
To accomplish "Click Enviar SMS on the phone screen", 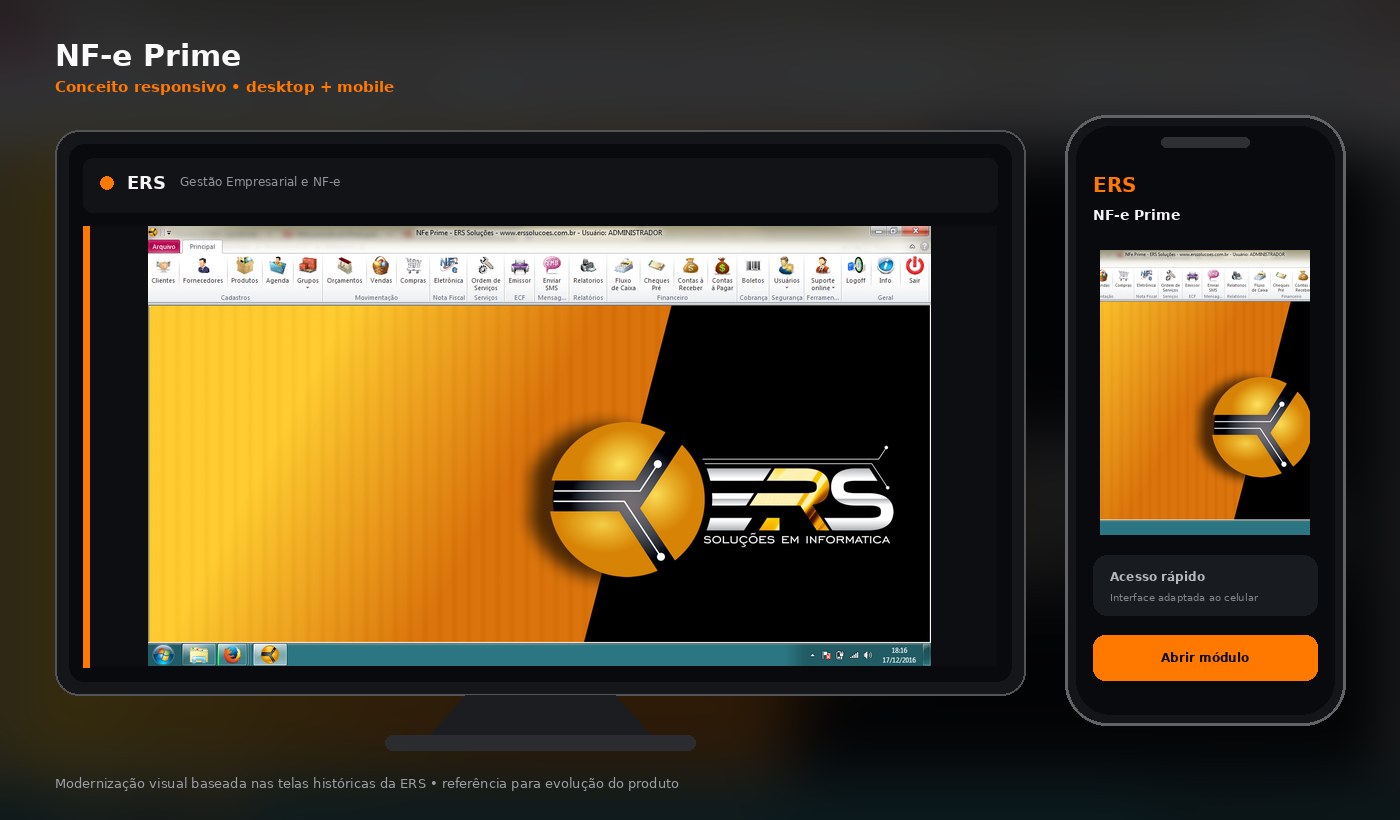I will (x=1213, y=280).
